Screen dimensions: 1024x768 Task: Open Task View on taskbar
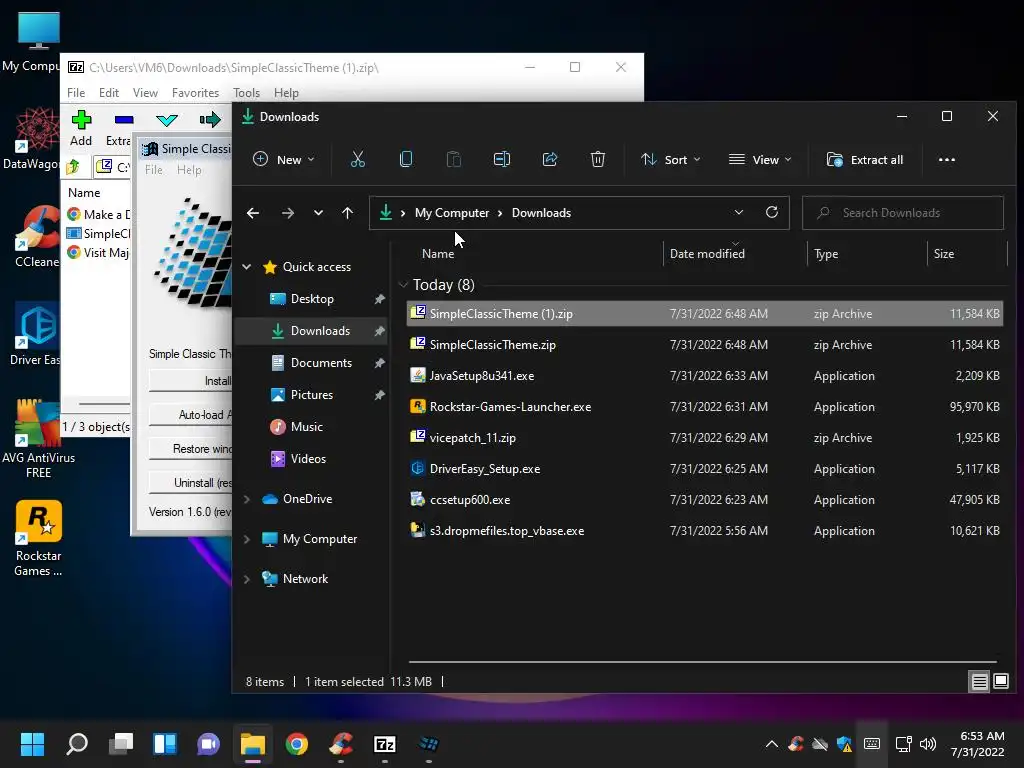click(x=121, y=744)
